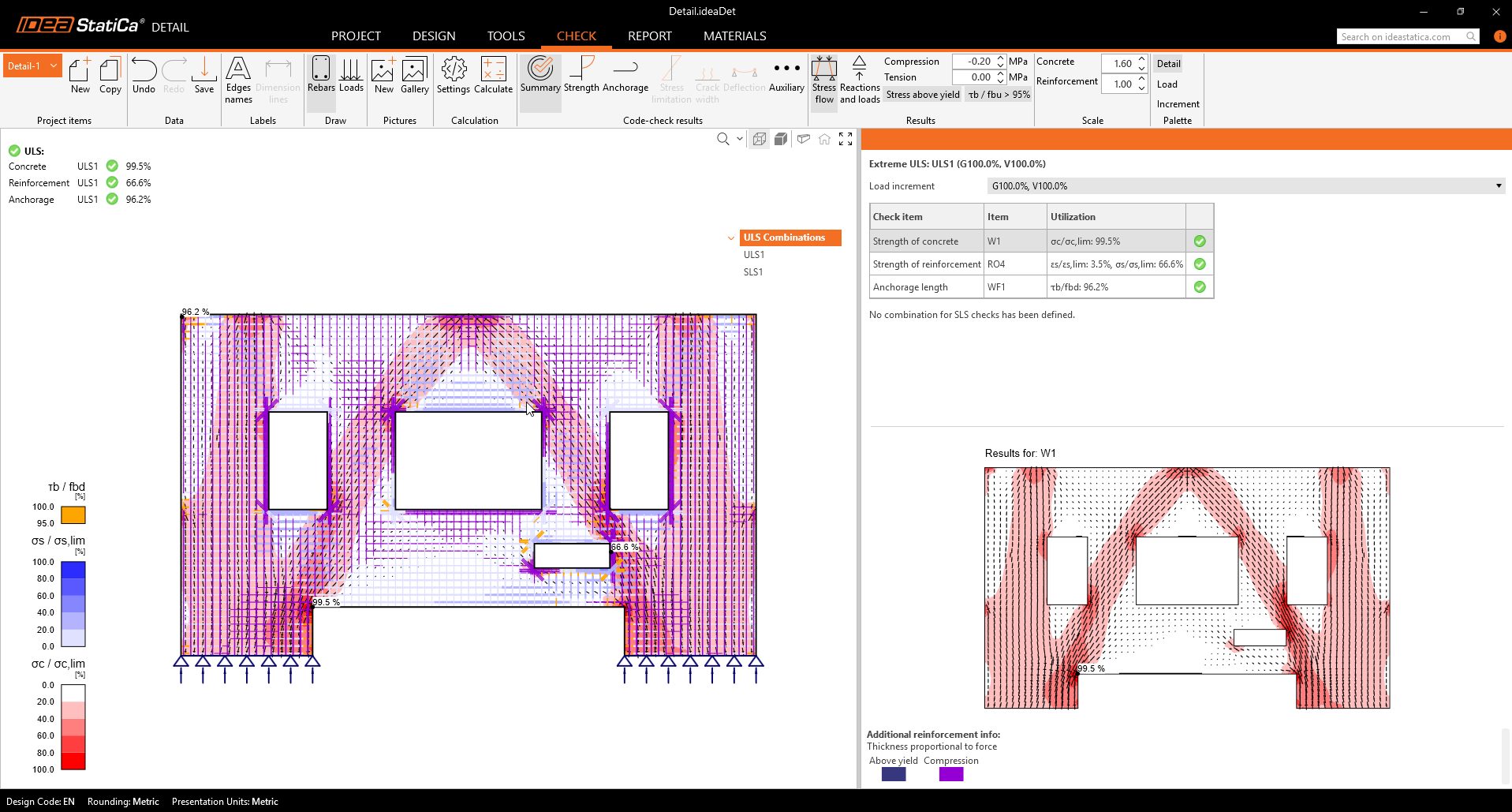
Task: Select the Increment palette button
Action: (1178, 104)
